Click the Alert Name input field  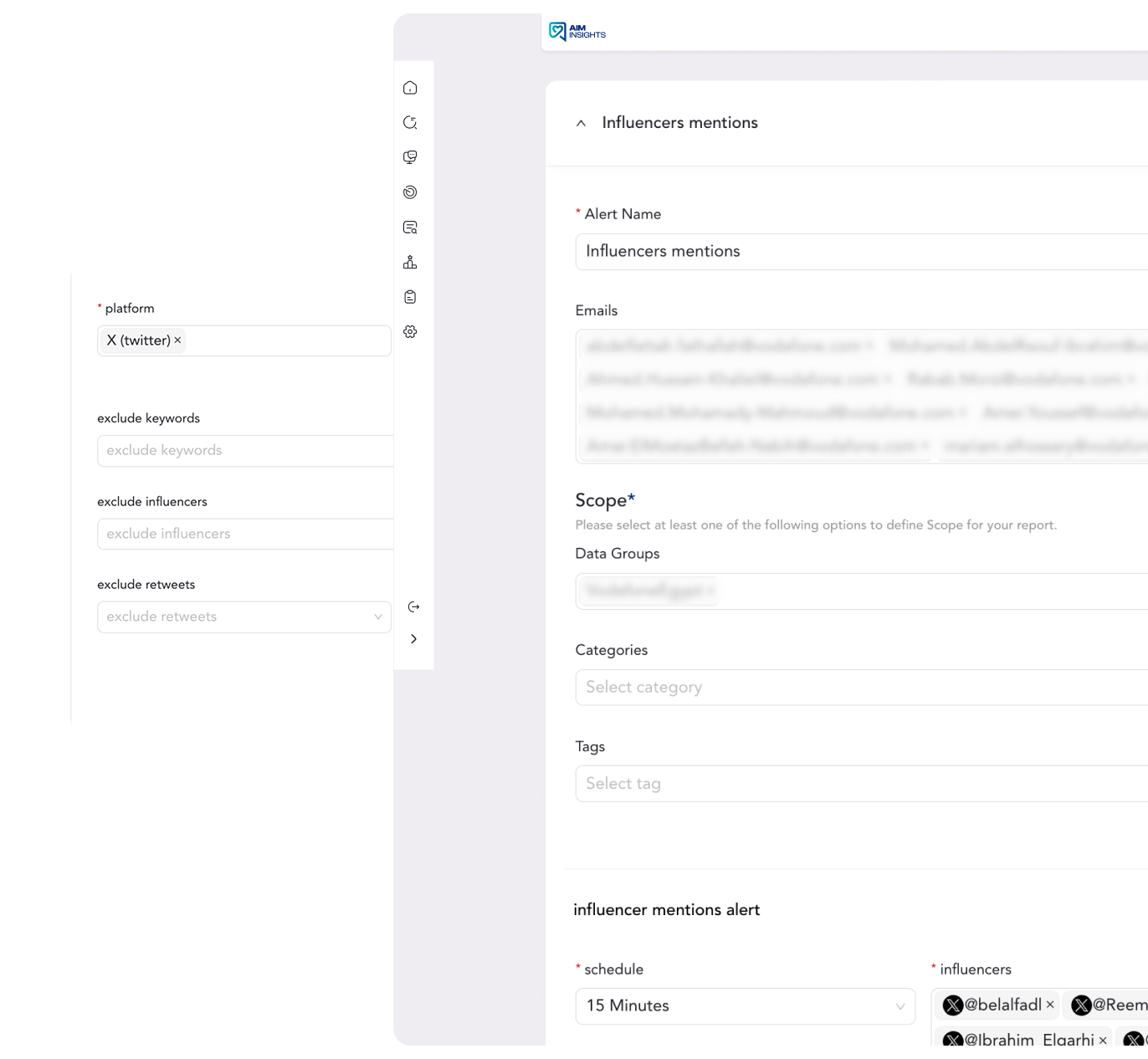point(862,252)
